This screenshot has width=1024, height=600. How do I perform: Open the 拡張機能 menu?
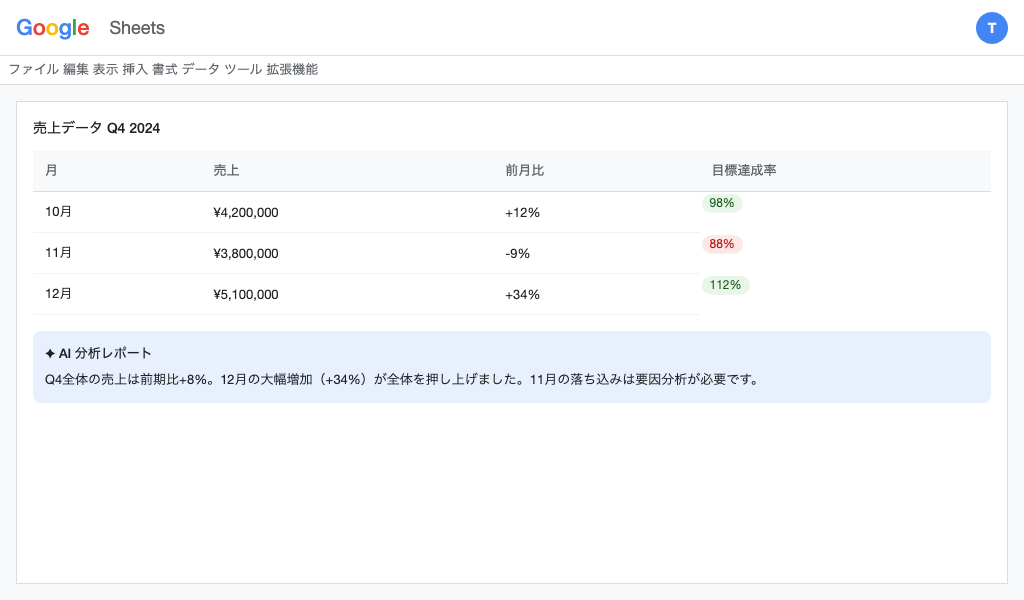coord(292,69)
